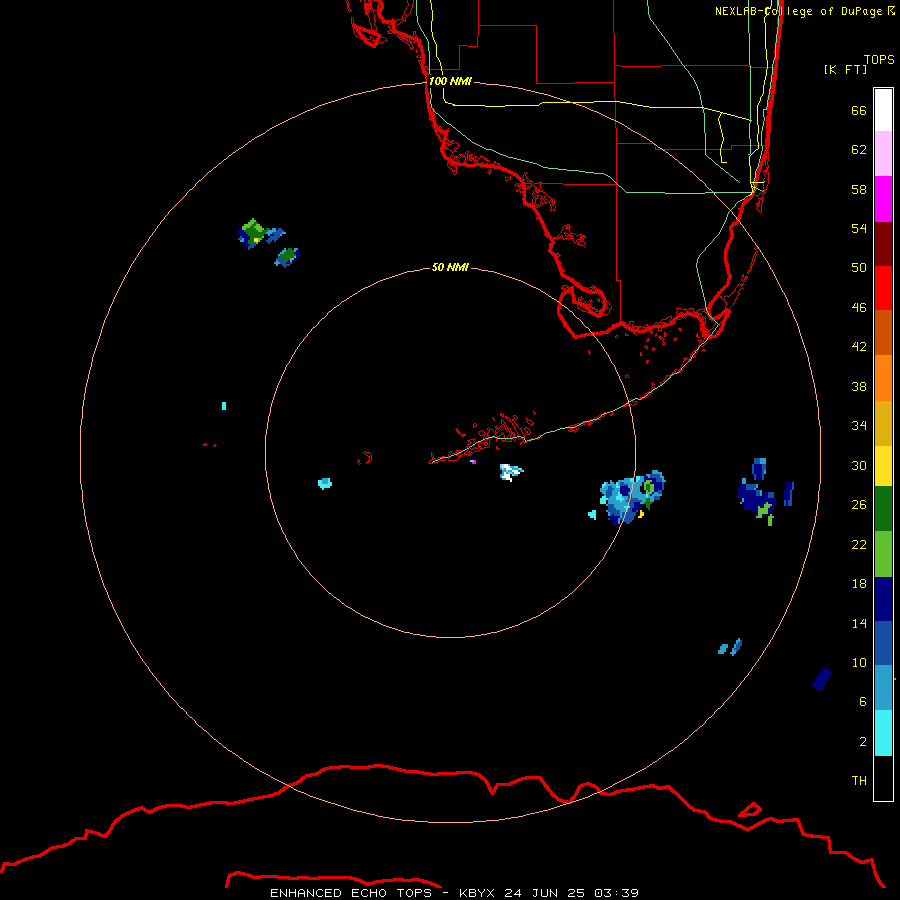Click the dark green legend swatch
This screenshot has width=900, height=900.
pyautogui.click(x=883, y=508)
